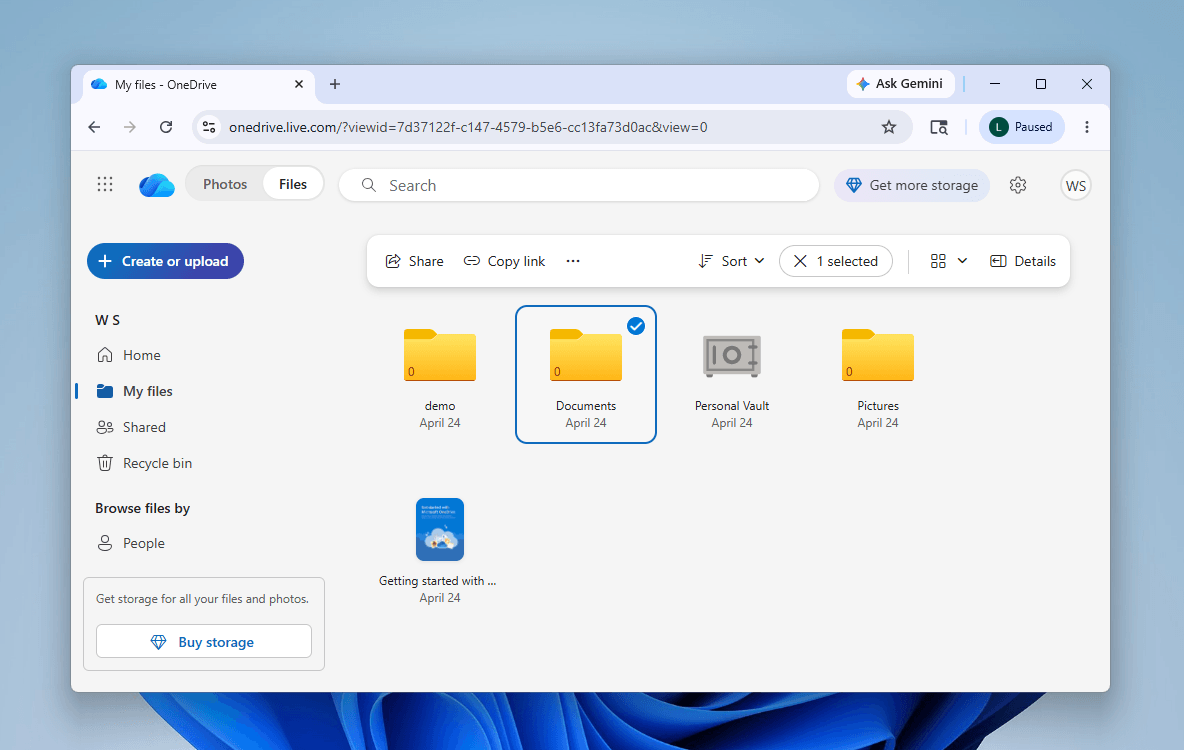Image resolution: width=1184 pixels, height=750 pixels.
Task: Click the 'W S' account heading
Action: pyautogui.click(x=107, y=320)
